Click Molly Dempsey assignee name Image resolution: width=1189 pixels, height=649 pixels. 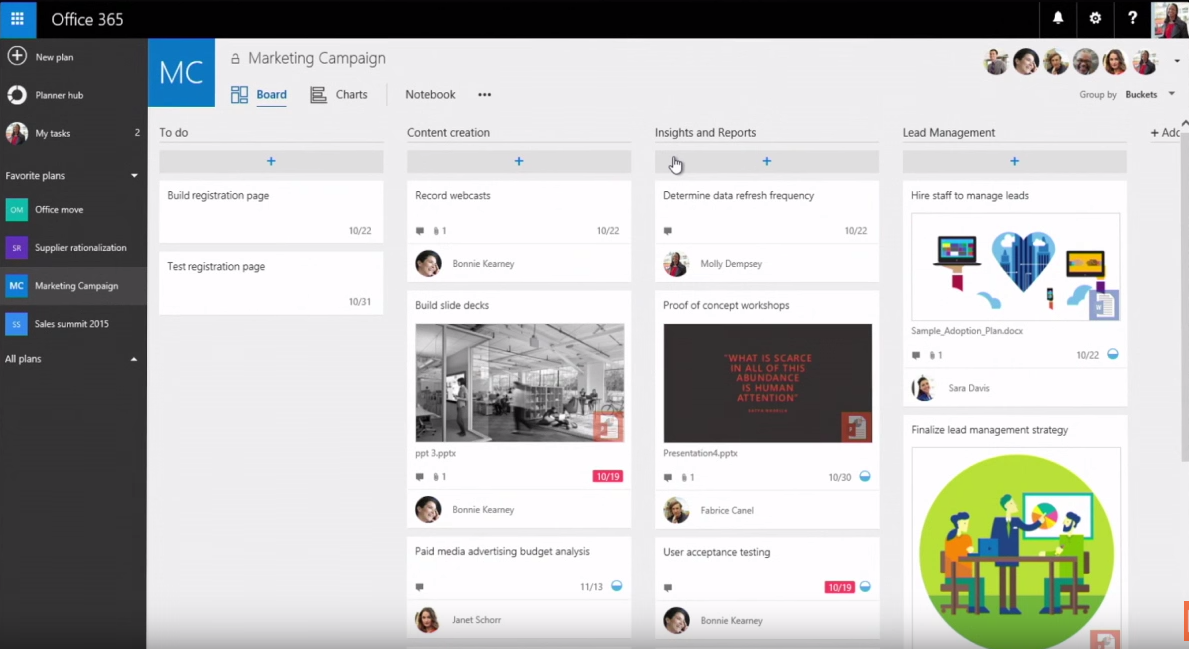coord(731,264)
